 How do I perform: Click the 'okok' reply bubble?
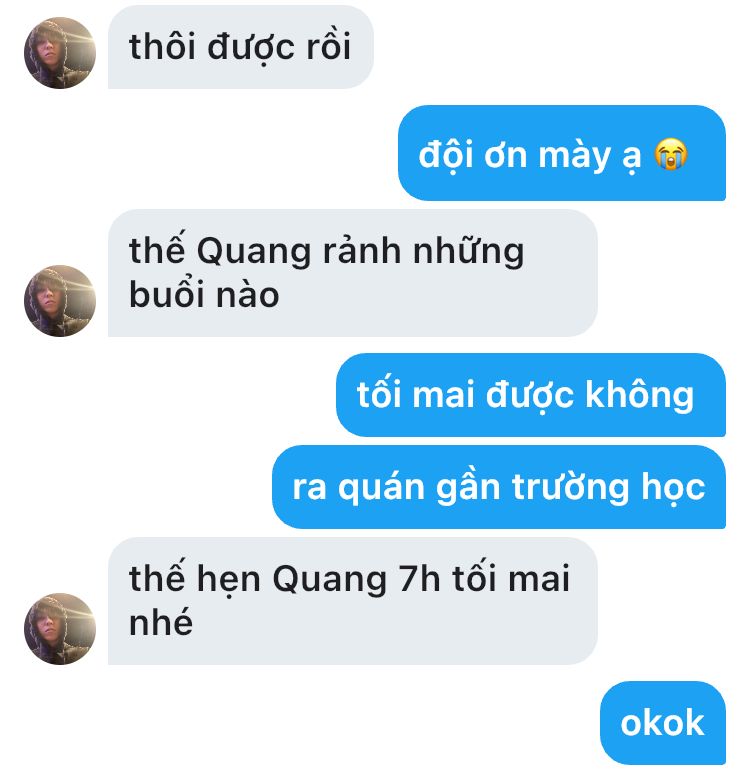[x=663, y=723]
